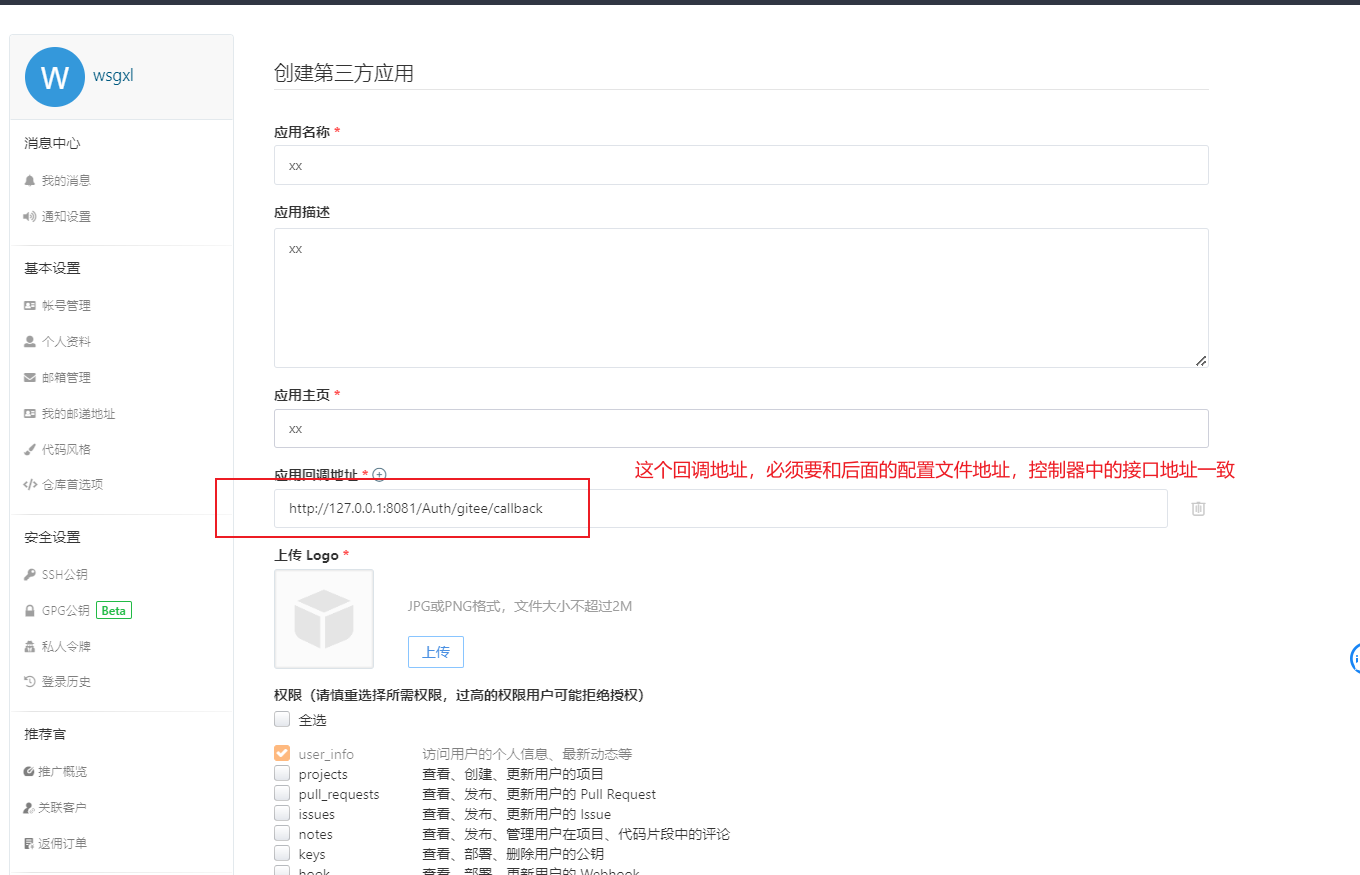Add another callback address via the plus icon
This screenshot has width=1360, height=875.
click(380, 475)
